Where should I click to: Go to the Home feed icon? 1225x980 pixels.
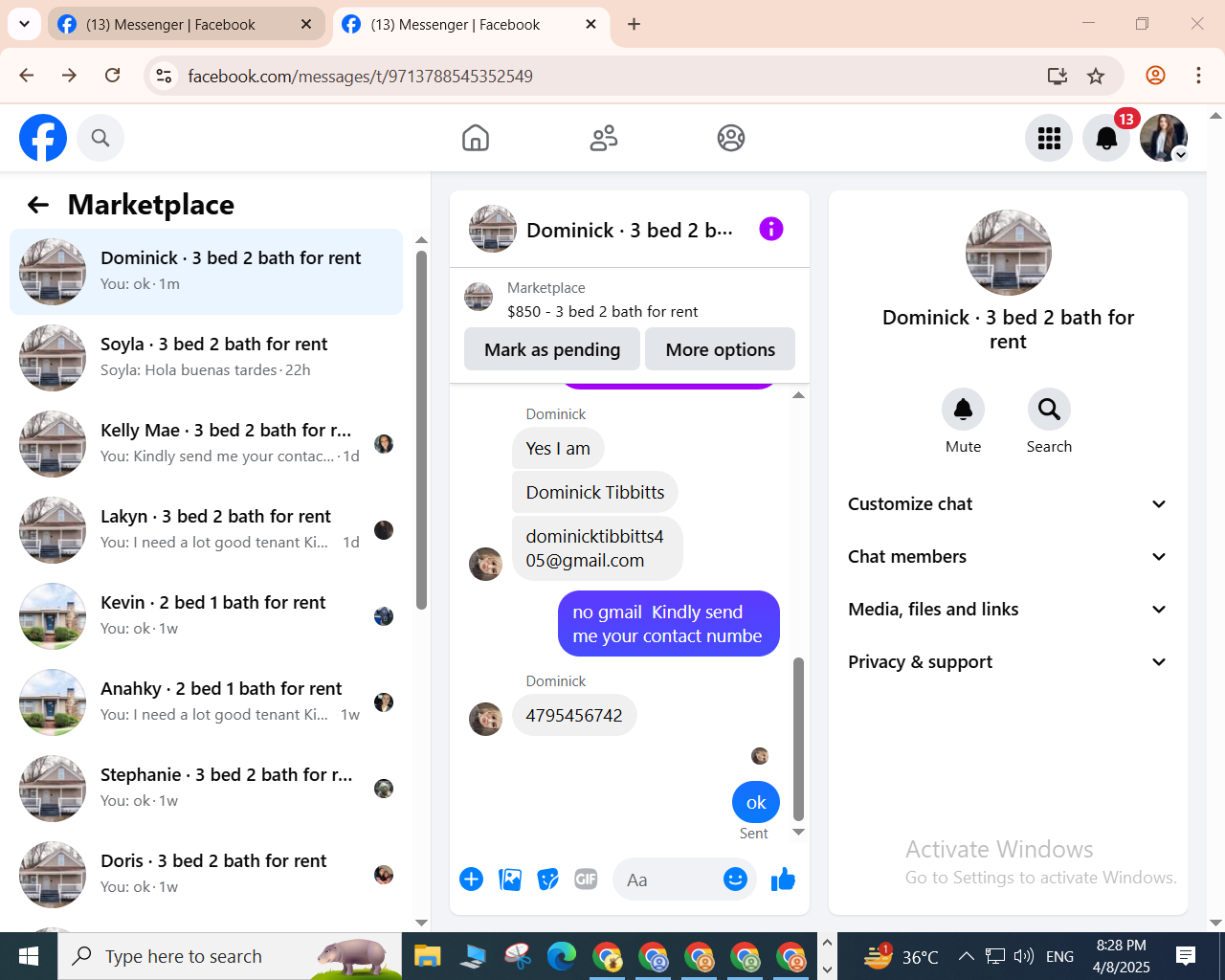[476, 138]
